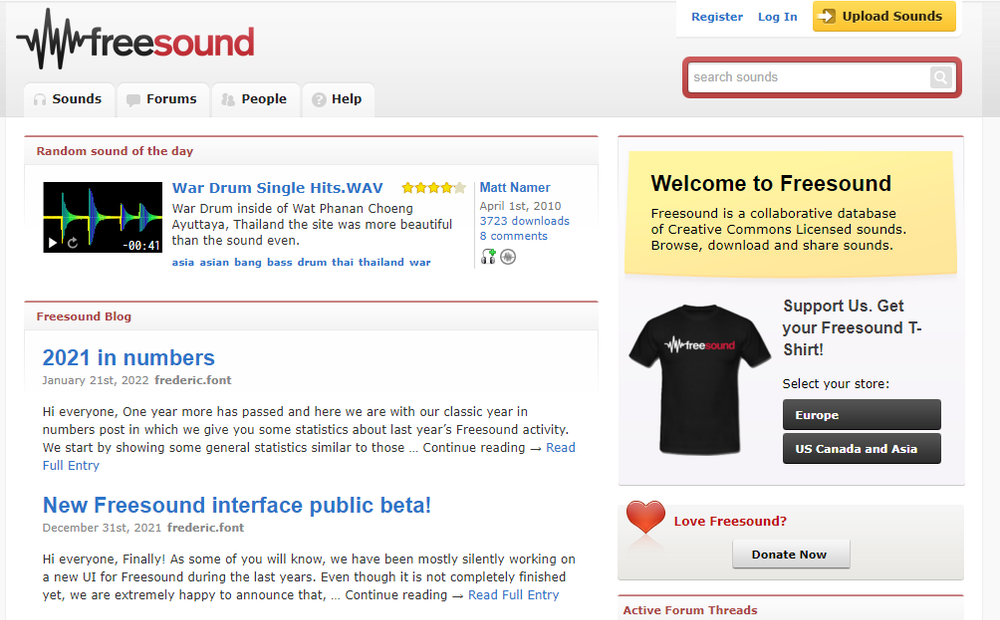The image size is (1000, 620).
Task: Click the Freesound waveform logo
Action: click(x=135, y=40)
